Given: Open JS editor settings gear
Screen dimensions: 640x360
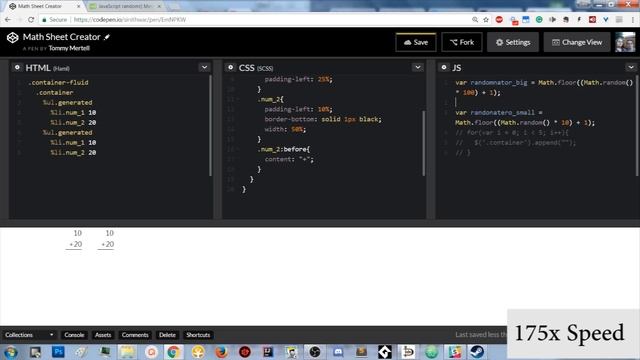Looking at the screenshot, I should coord(444,67).
